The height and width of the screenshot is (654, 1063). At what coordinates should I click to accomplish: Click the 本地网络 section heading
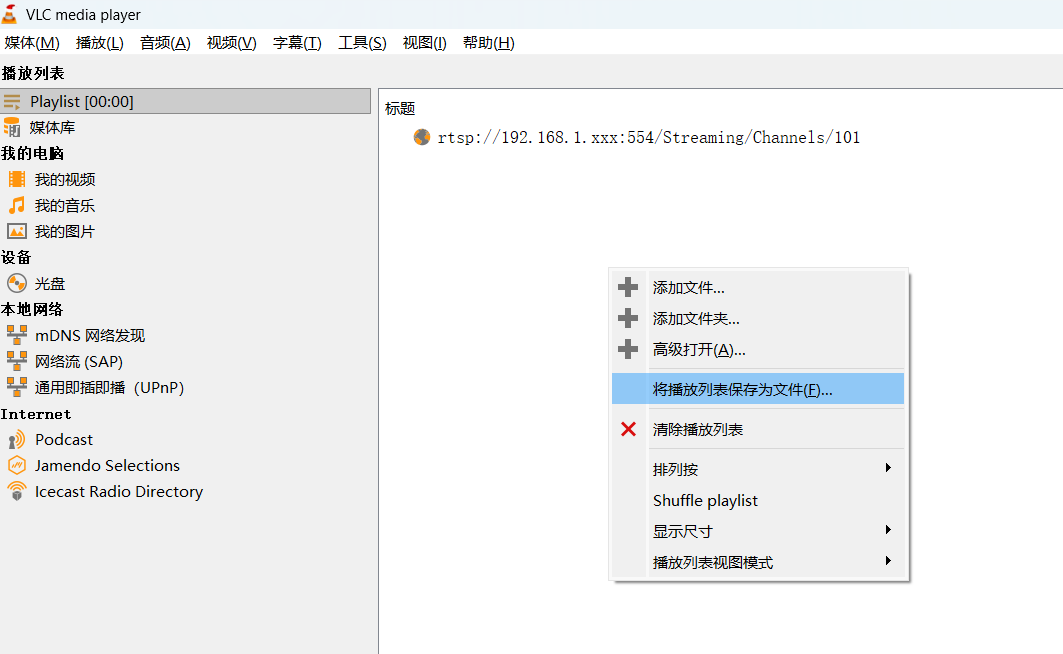pyautogui.click(x=32, y=309)
